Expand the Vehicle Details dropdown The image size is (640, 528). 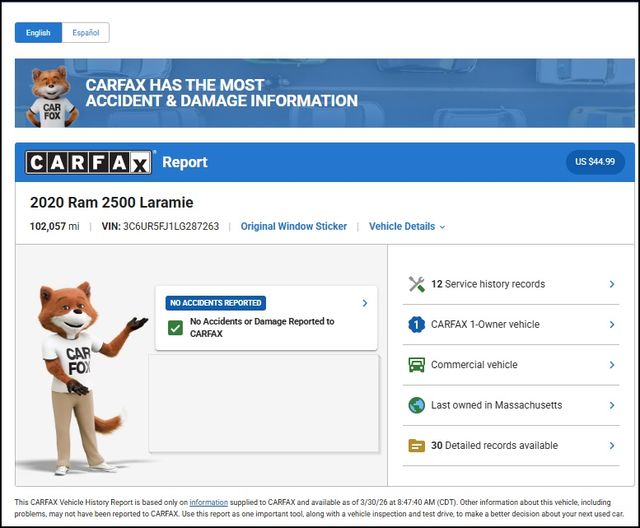tap(407, 227)
